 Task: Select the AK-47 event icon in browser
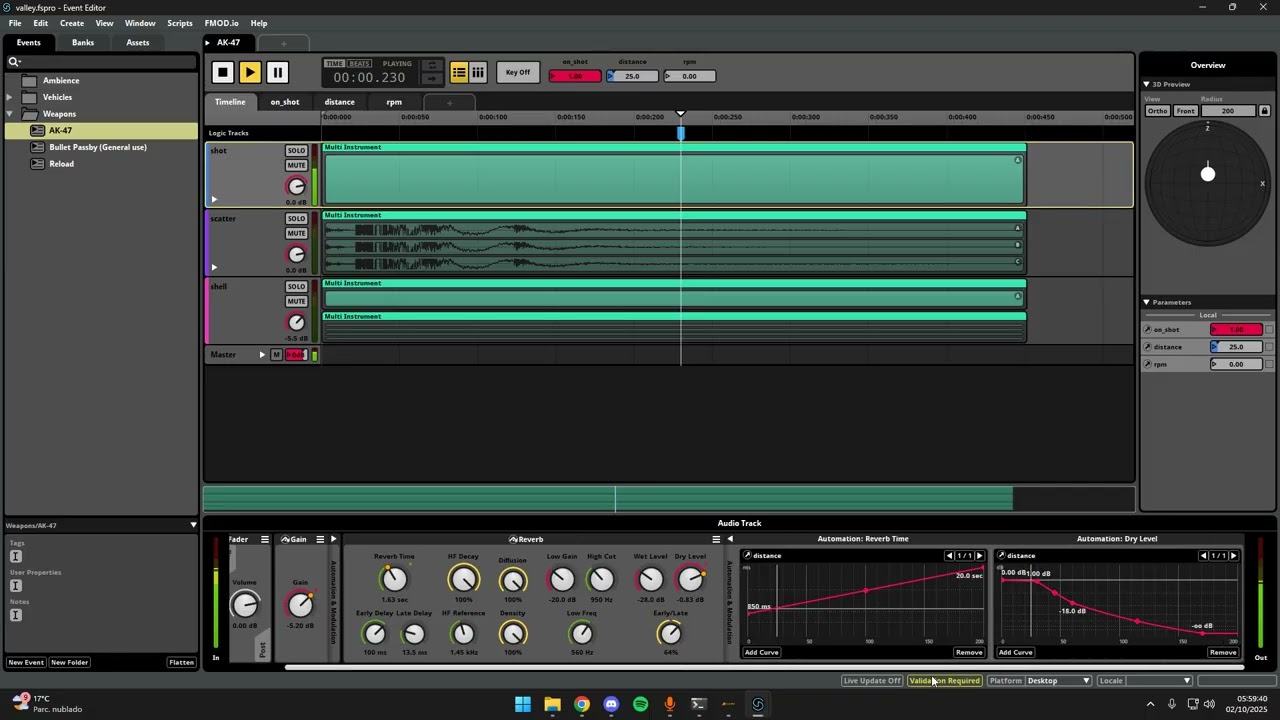(x=37, y=131)
